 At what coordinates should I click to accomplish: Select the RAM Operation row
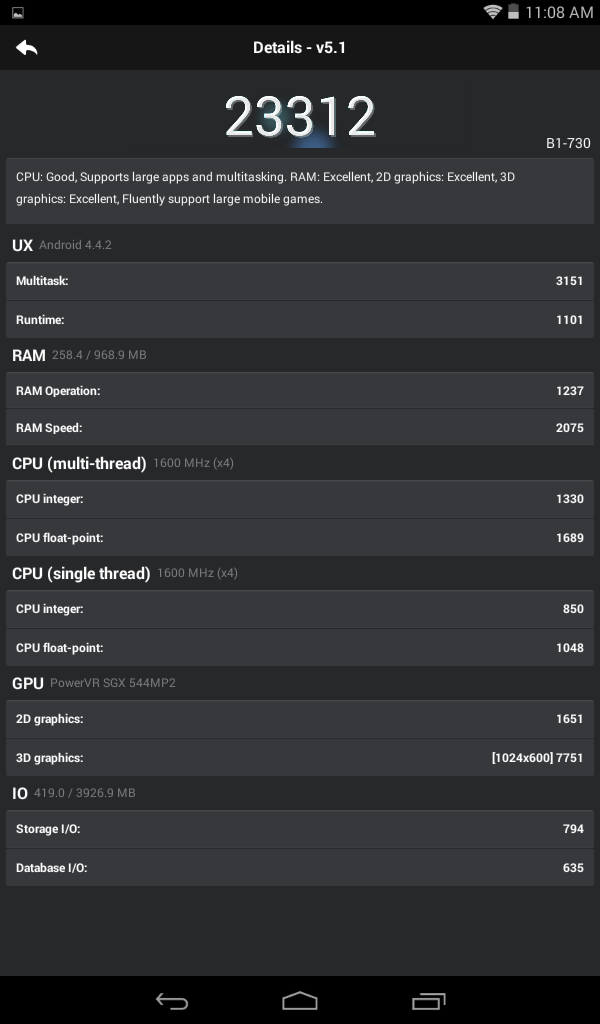tap(300, 391)
